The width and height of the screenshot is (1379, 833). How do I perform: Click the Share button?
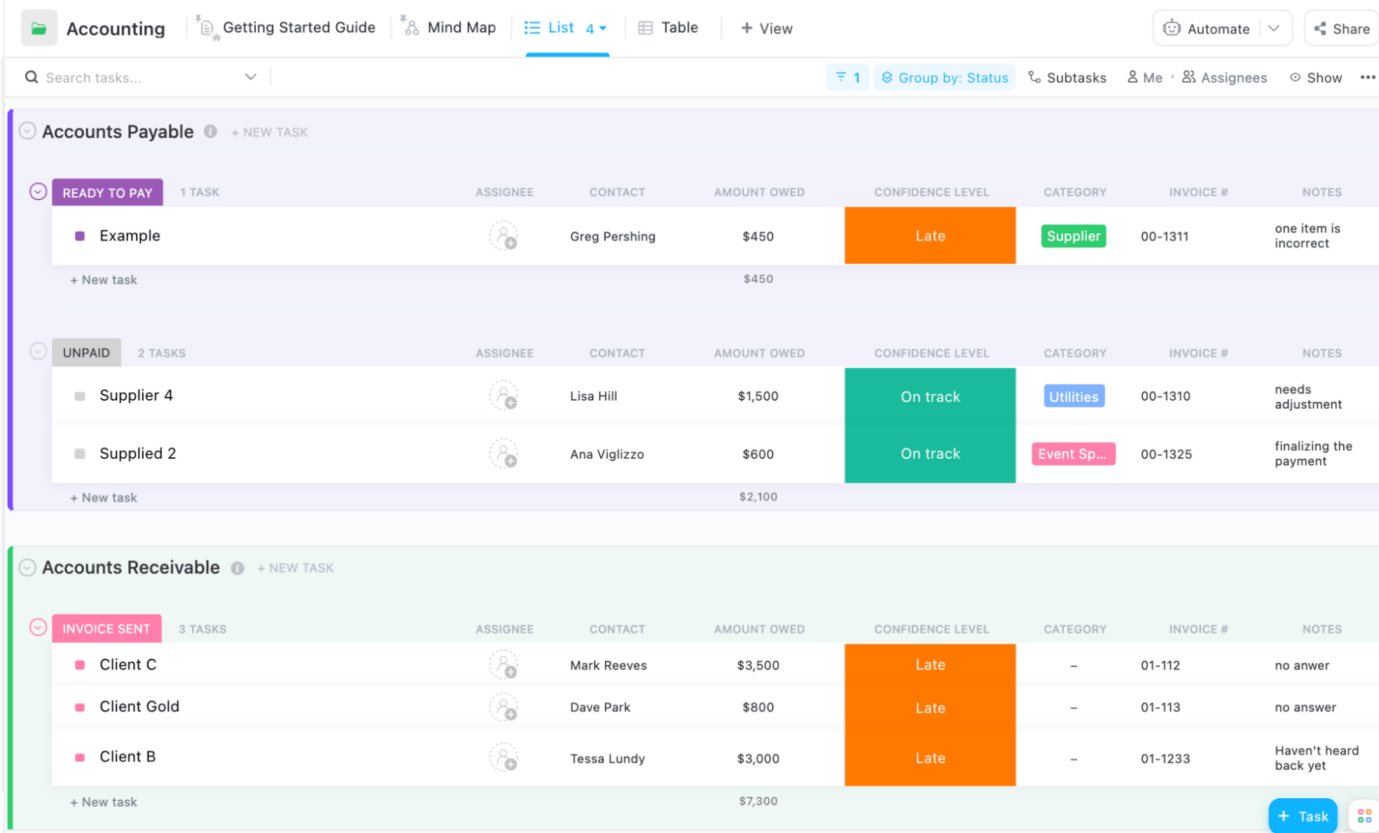[1341, 29]
